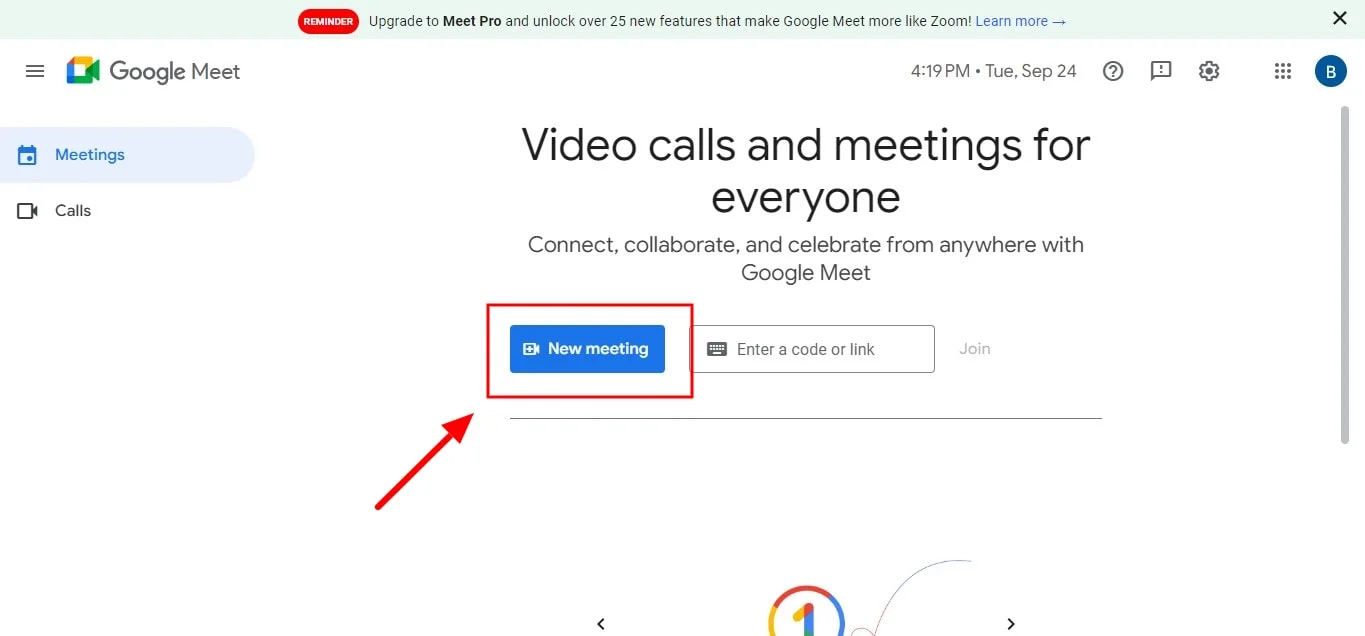Go to previous carousel slide
Screen dimensions: 1365x636
tap(601, 624)
